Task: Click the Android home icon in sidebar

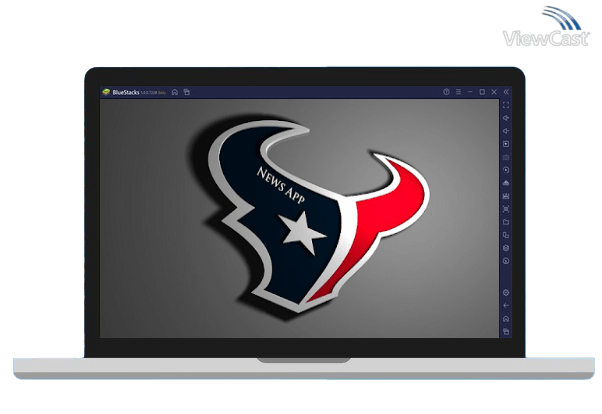Action: coord(506,319)
